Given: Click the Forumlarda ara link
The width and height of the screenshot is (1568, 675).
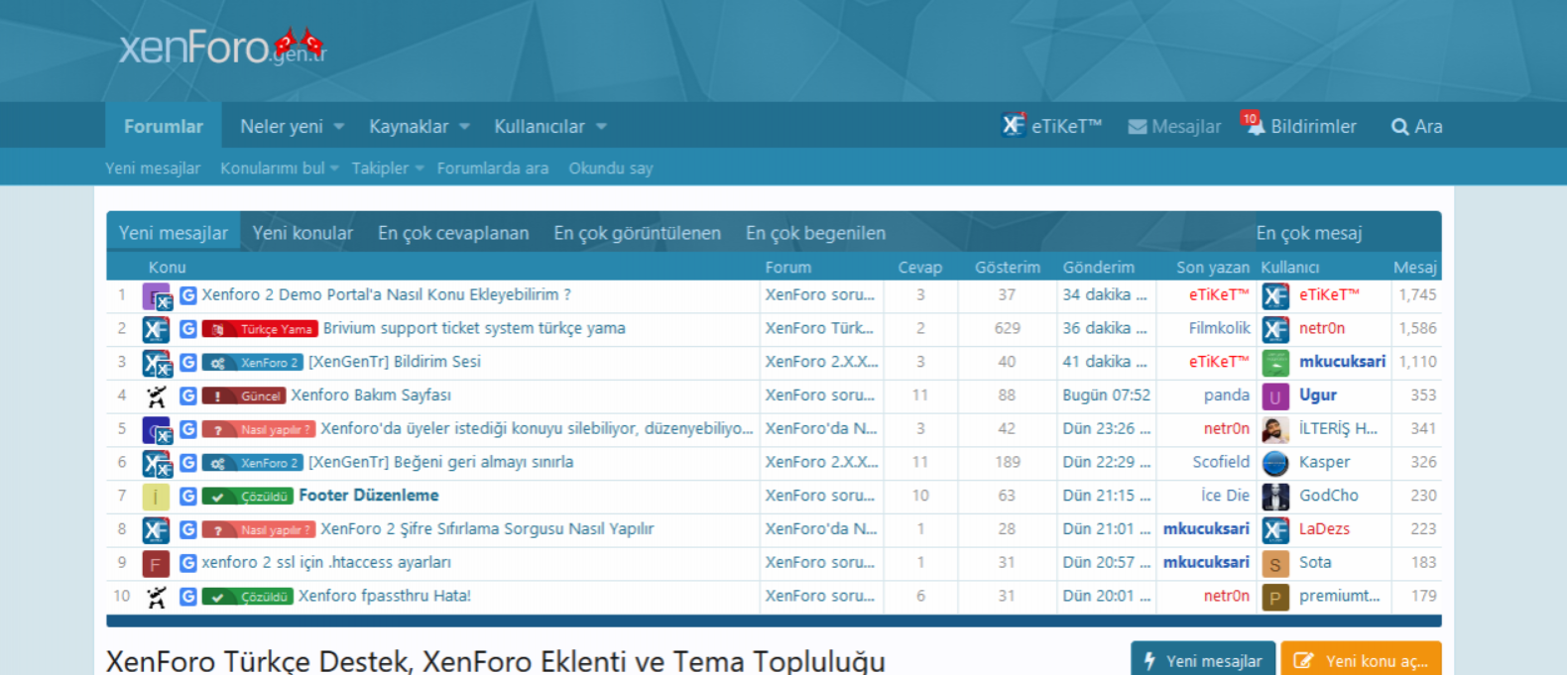Looking at the screenshot, I should (x=493, y=169).
